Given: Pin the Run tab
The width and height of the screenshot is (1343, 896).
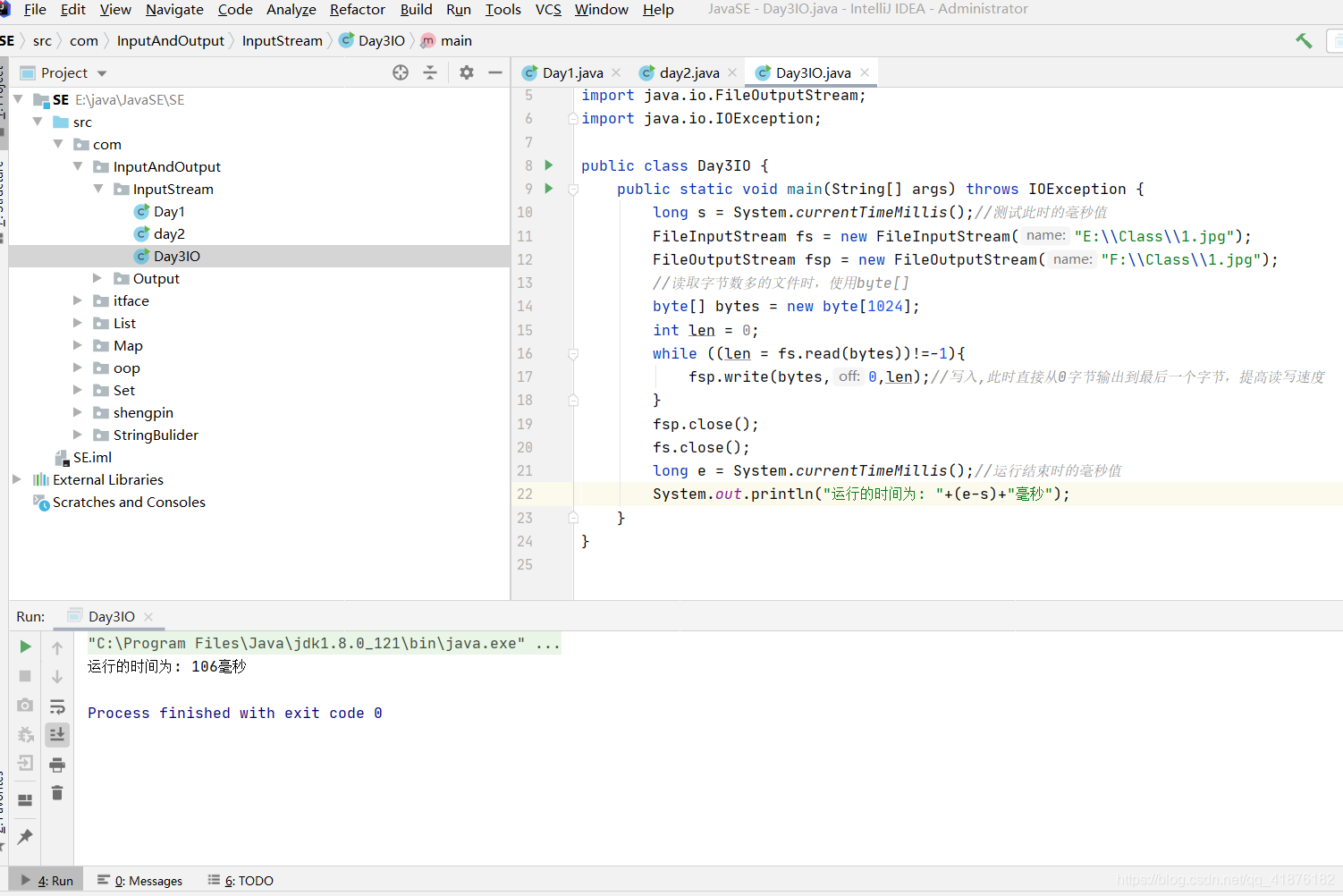Looking at the screenshot, I should (25, 837).
